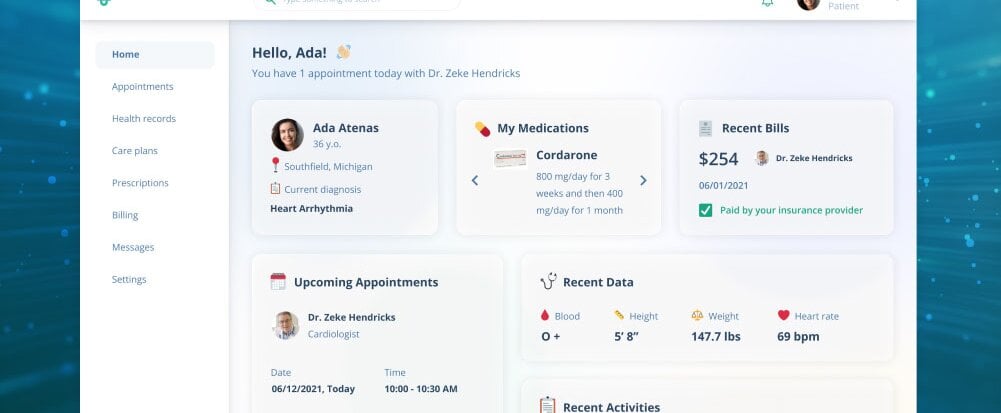Click the Recent Activities clipboard icon
The height and width of the screenshot is (413, 1001).
547,405
